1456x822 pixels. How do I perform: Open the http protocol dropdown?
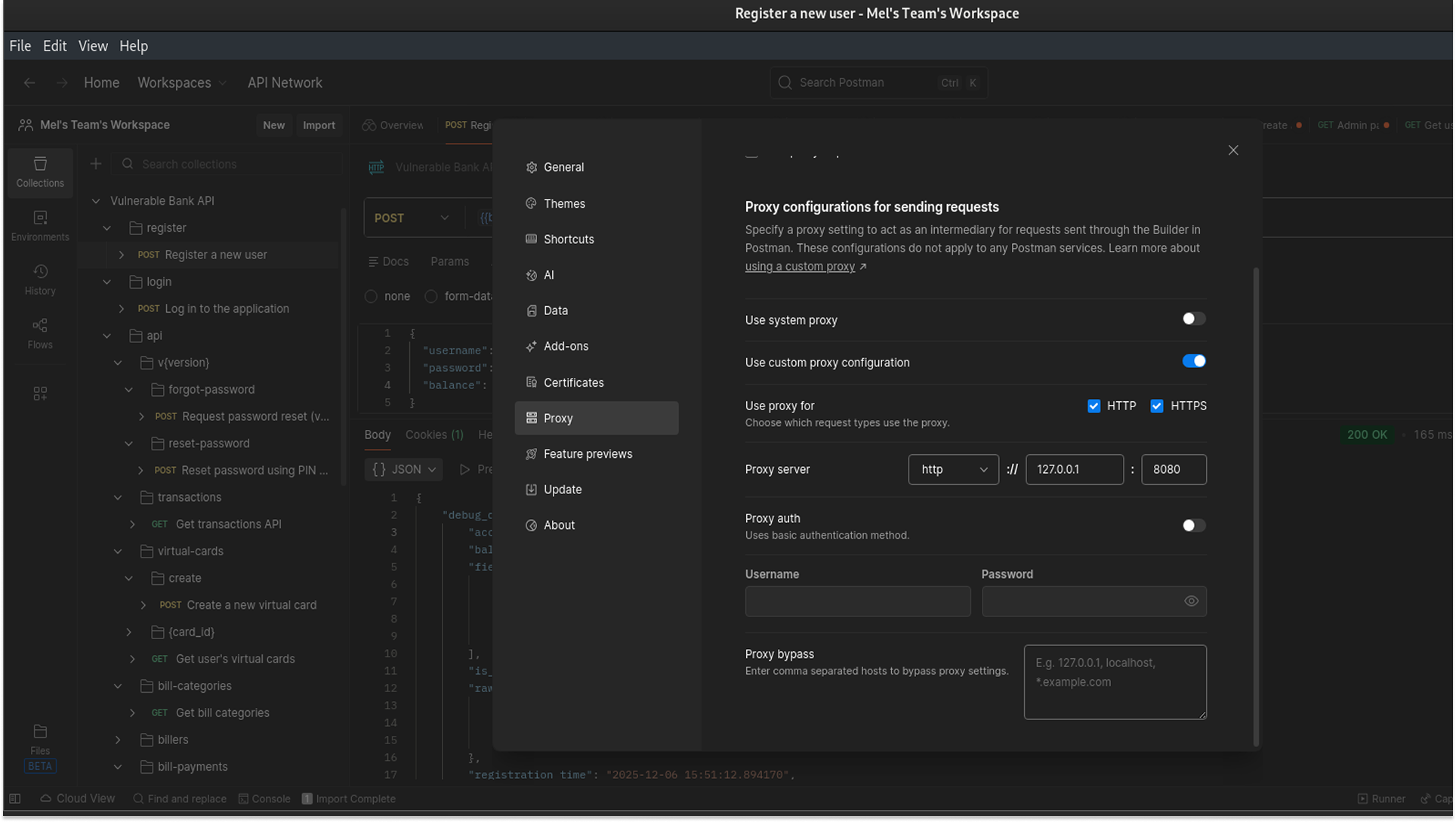tap(953, 469)
